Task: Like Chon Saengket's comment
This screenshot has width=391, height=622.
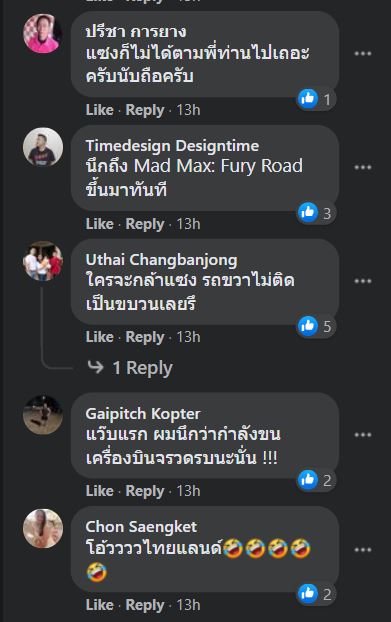Action: click(100, 605)
